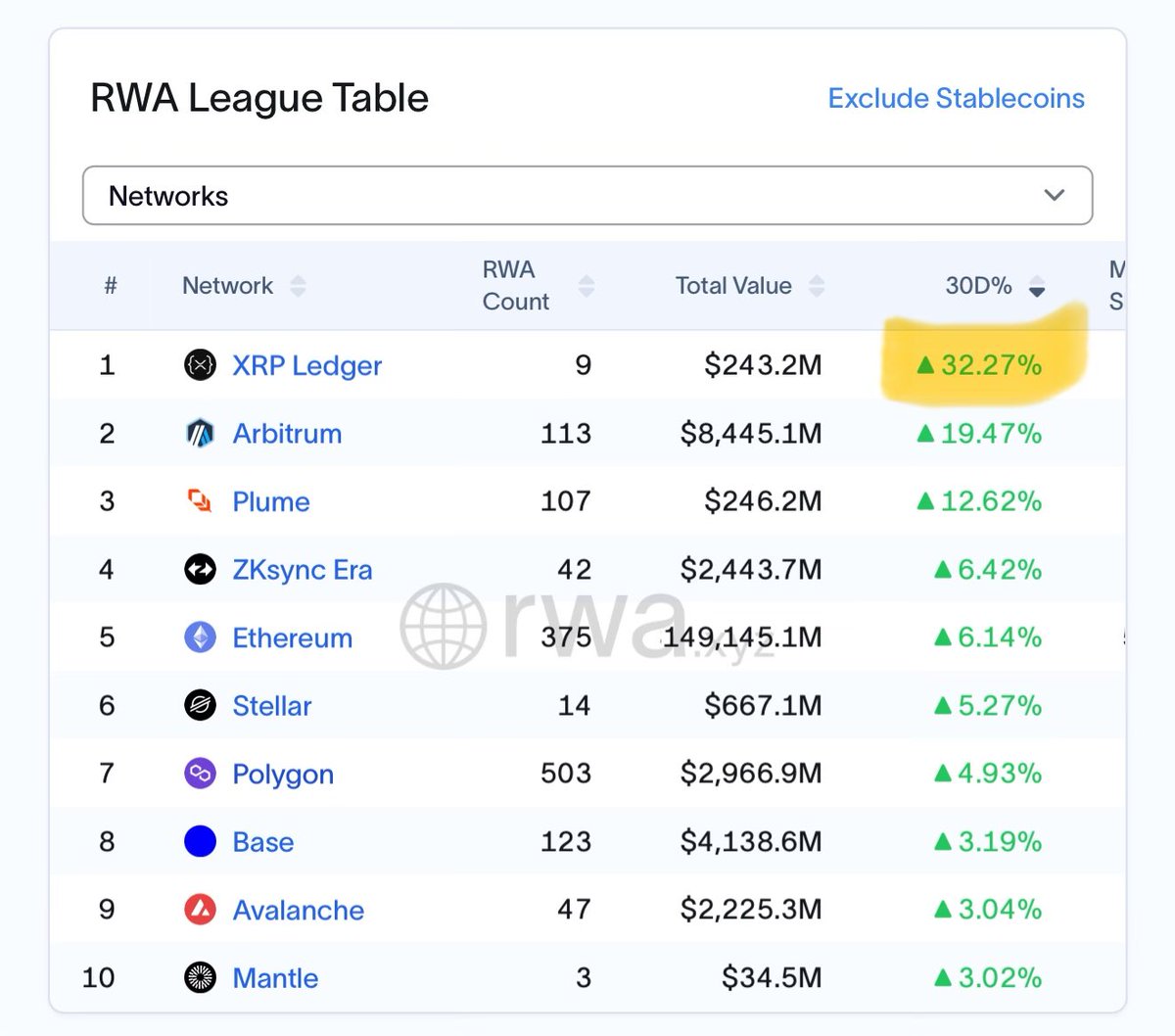Click the XRP Ledger network logo icon
The width and height of the screenshot is (1175, 1036).
coord(200,365)
